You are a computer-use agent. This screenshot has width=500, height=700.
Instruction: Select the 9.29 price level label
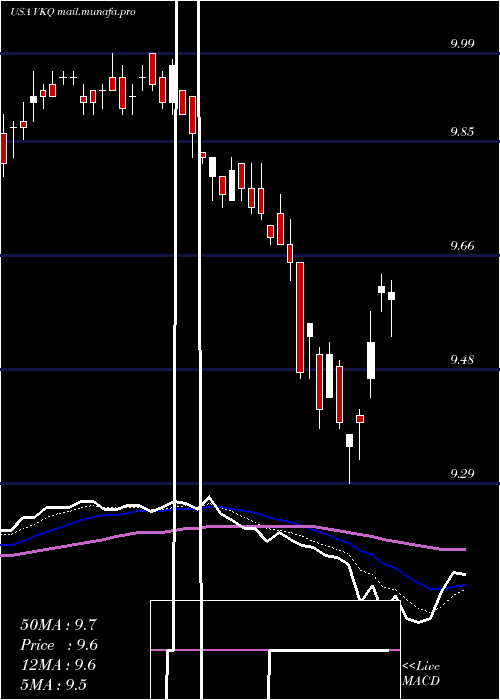point(462,473)
